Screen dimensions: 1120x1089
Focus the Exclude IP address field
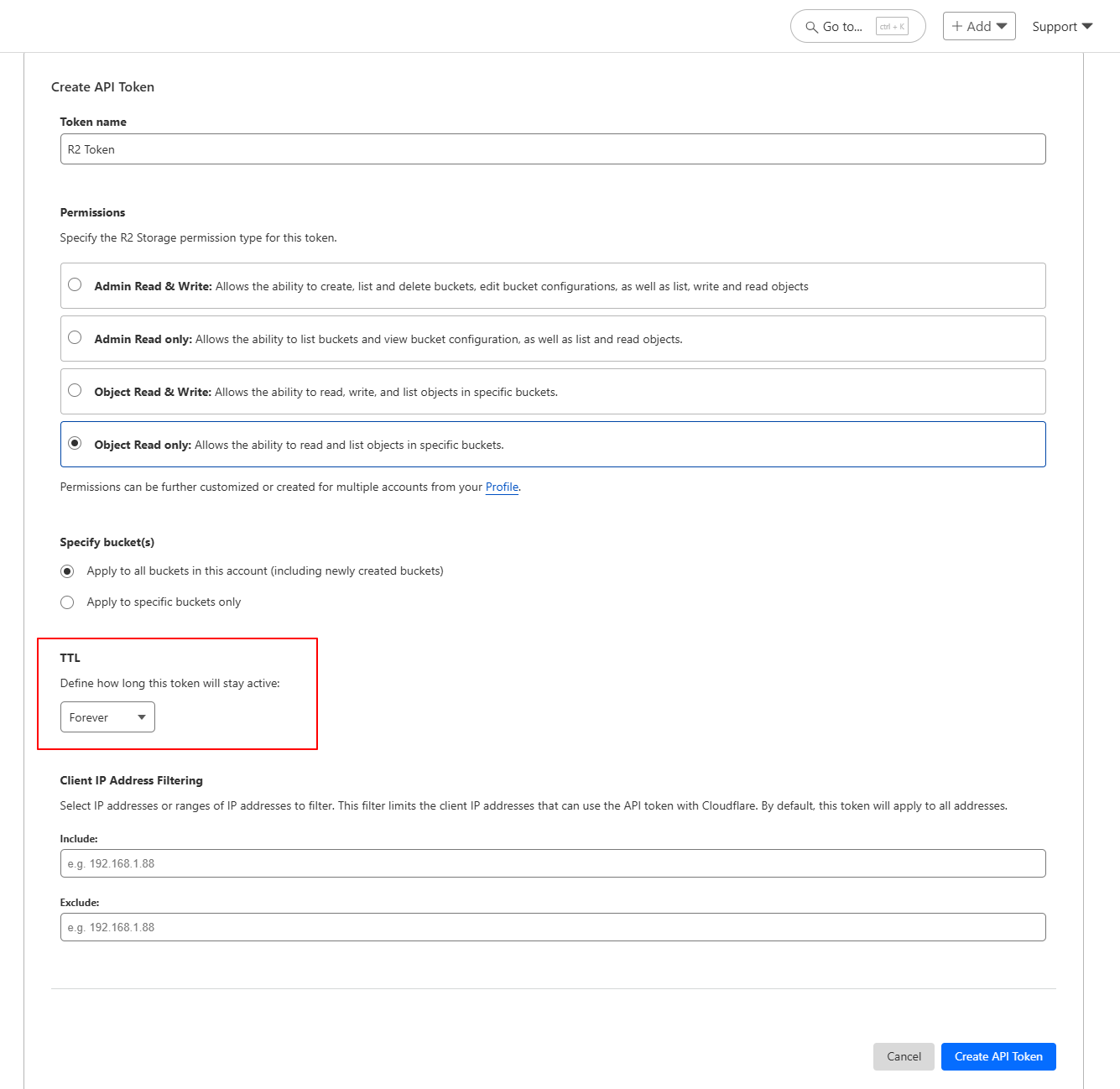[x=553, y=927]
